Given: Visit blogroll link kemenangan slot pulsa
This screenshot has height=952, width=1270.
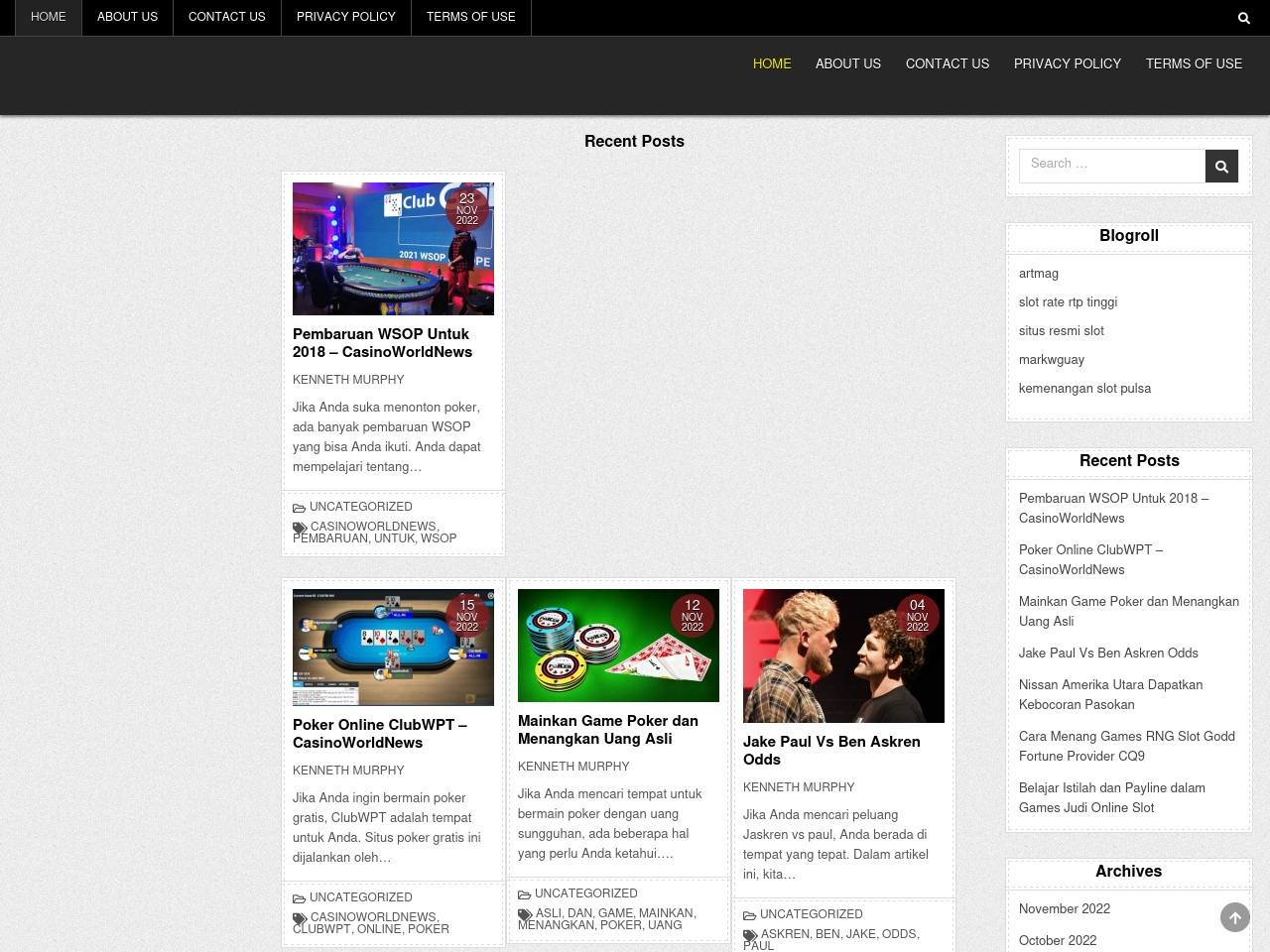Looking at the screenshot, I should [x=1084, y=389].
